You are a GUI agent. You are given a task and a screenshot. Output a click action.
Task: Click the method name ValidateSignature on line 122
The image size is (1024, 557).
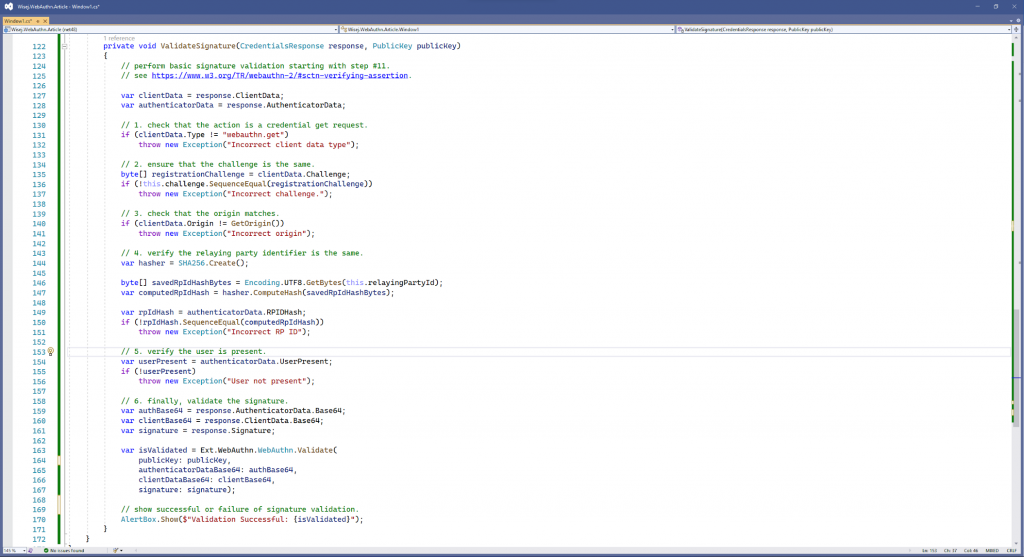(x=198, y=46)
